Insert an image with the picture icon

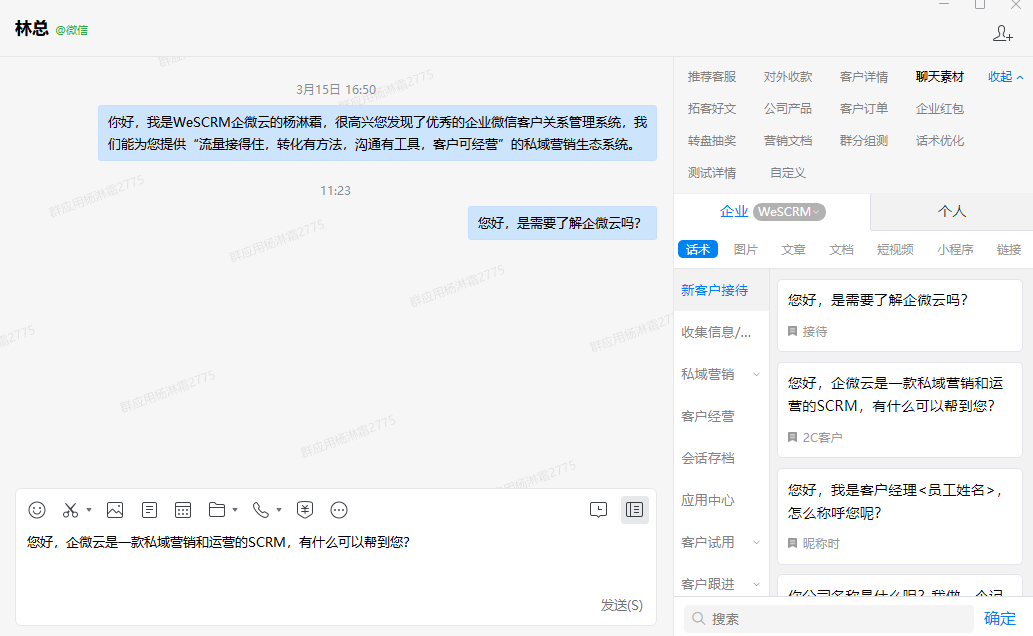pyautogui.click(x=115, y=509)
